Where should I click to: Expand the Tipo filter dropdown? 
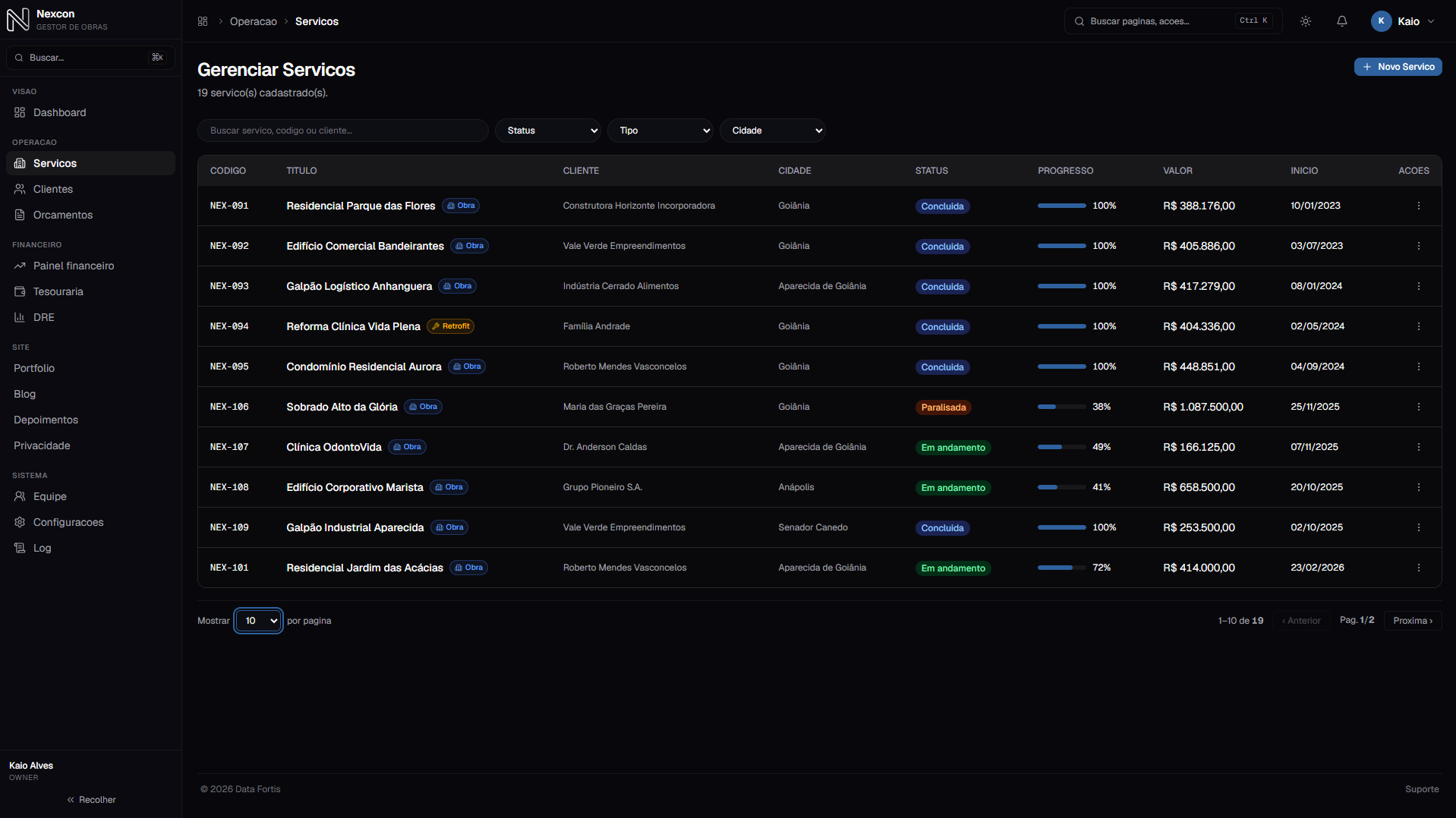[x=660, y=131]
